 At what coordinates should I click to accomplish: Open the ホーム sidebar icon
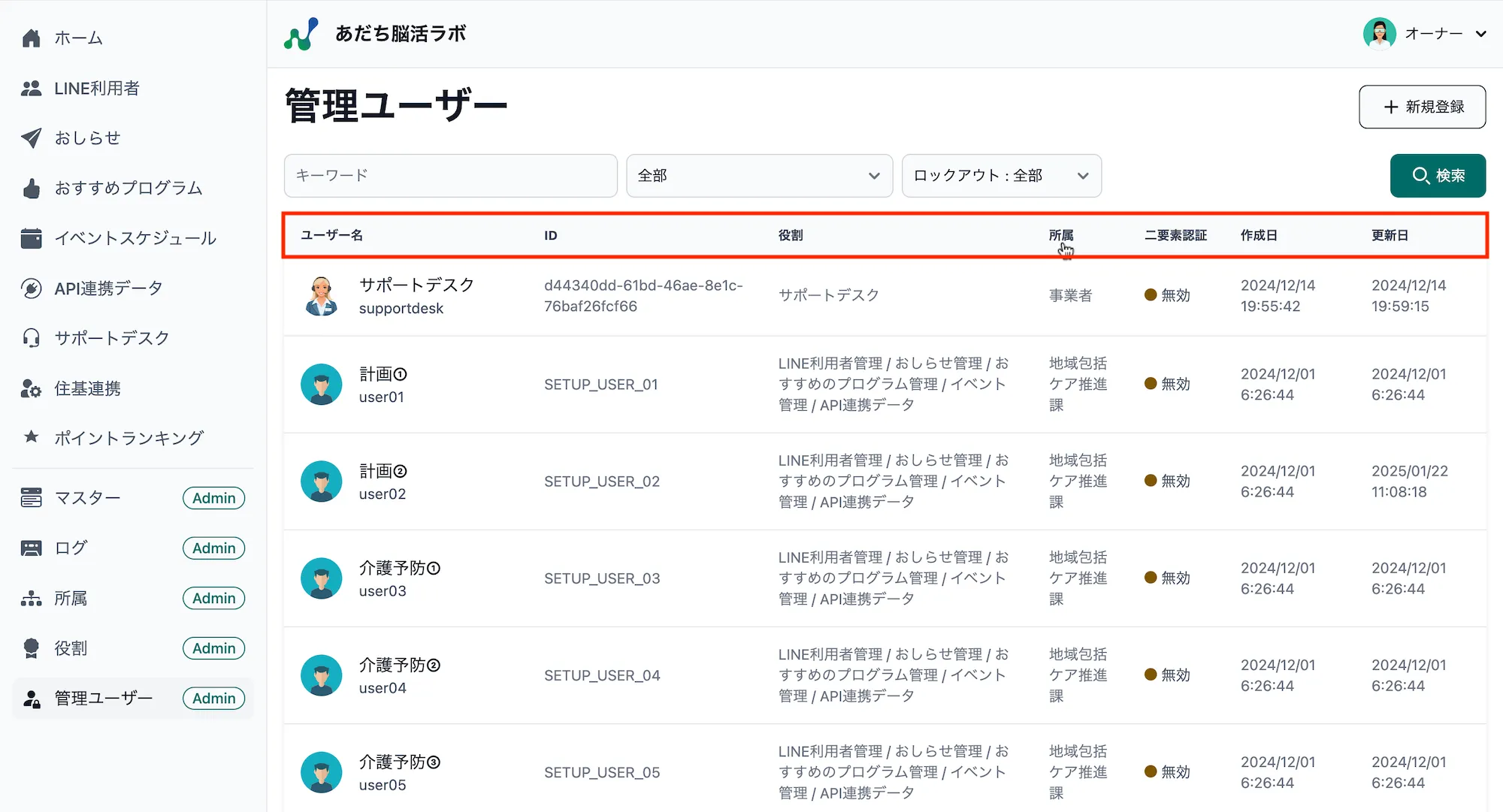[x=31, y=38]
